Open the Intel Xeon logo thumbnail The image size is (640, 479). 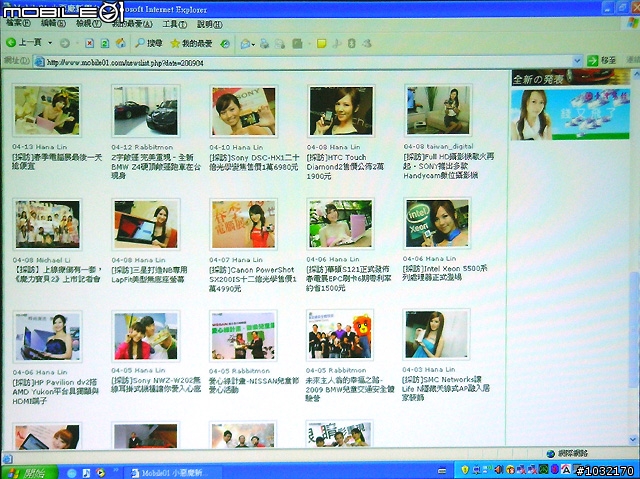pos(437,223)
